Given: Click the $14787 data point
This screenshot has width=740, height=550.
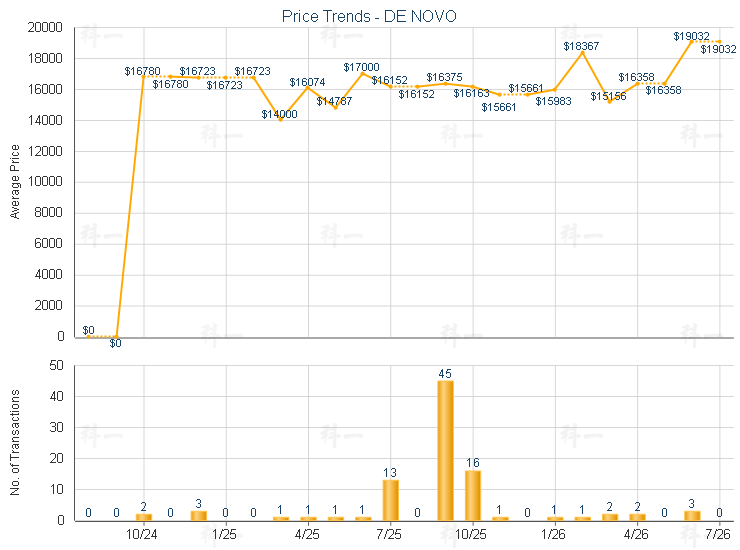Looking at the screenshot, I should pos(336,108).
